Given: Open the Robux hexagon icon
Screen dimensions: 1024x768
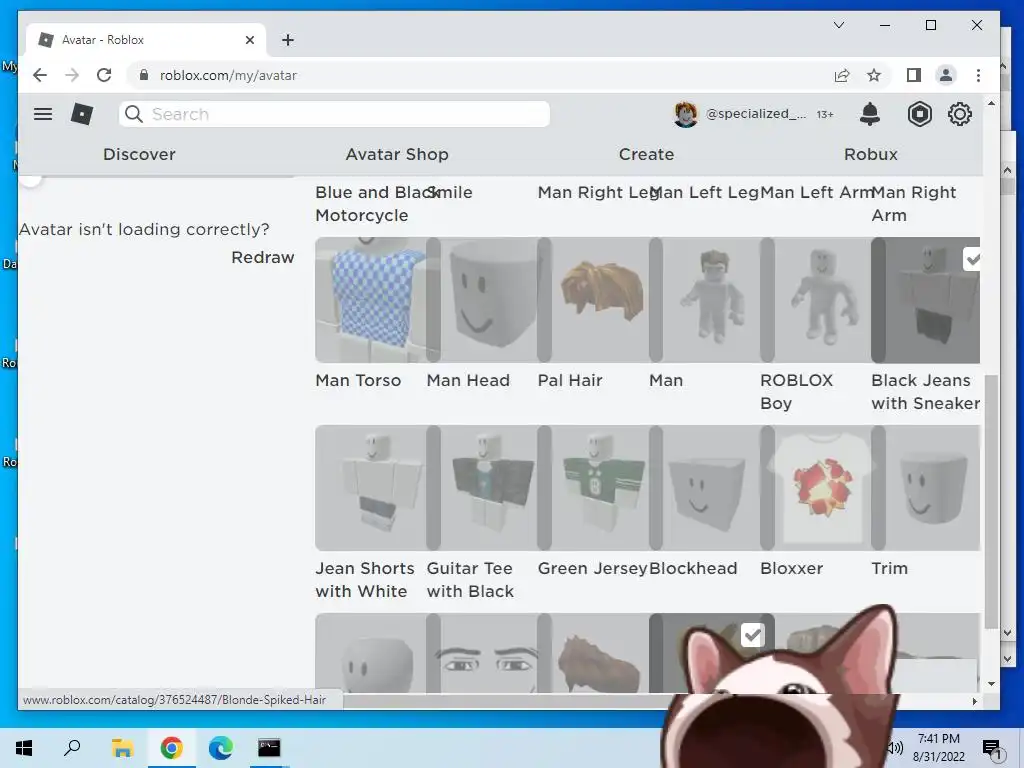Looking at the screenshot, I should click(920, 114).
